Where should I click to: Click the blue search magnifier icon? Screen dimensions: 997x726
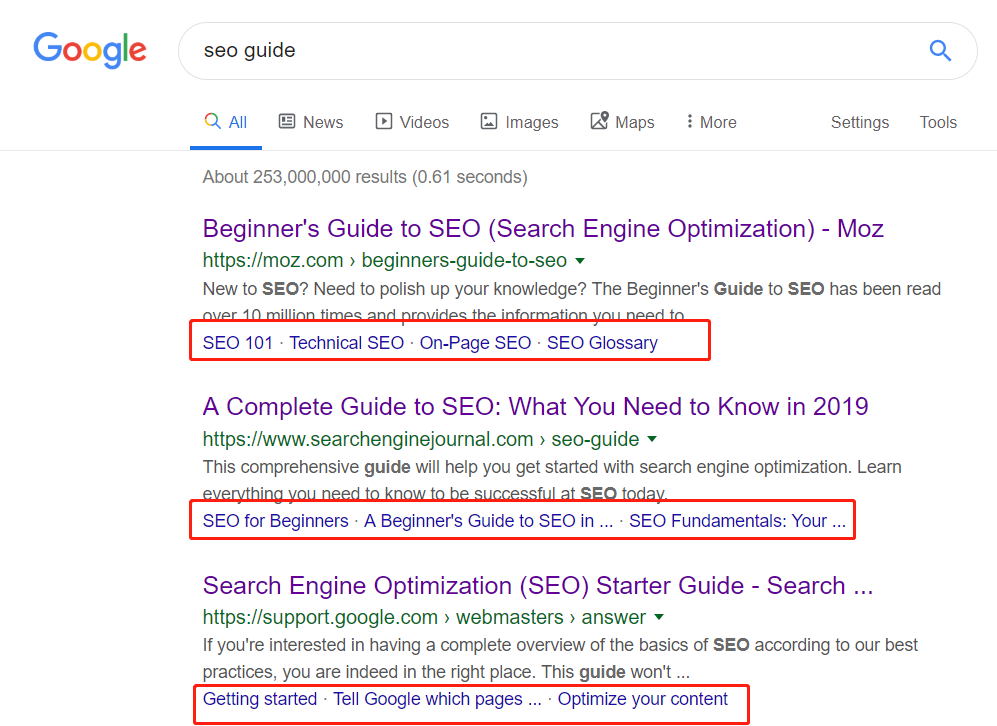[940, 50]
